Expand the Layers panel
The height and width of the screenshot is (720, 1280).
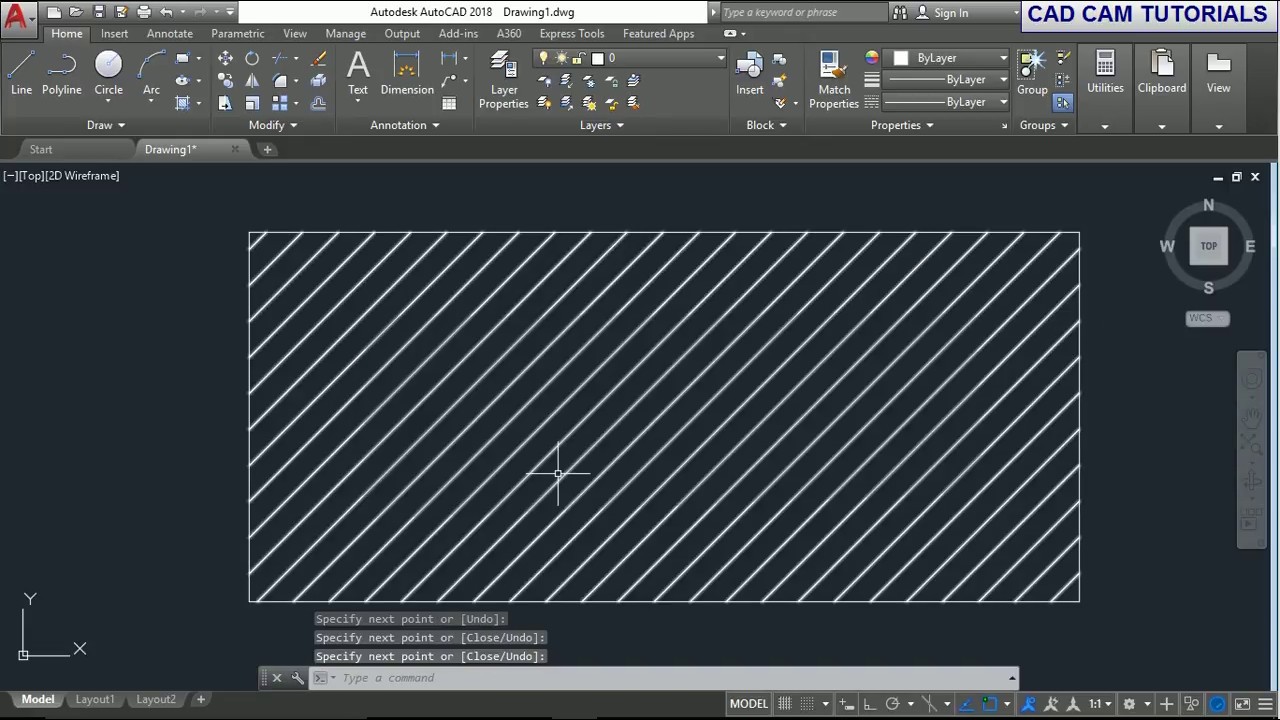point(602,125)
